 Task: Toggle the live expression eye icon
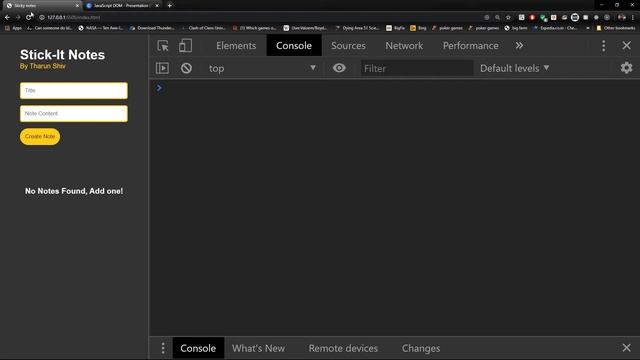coord(339,68)
